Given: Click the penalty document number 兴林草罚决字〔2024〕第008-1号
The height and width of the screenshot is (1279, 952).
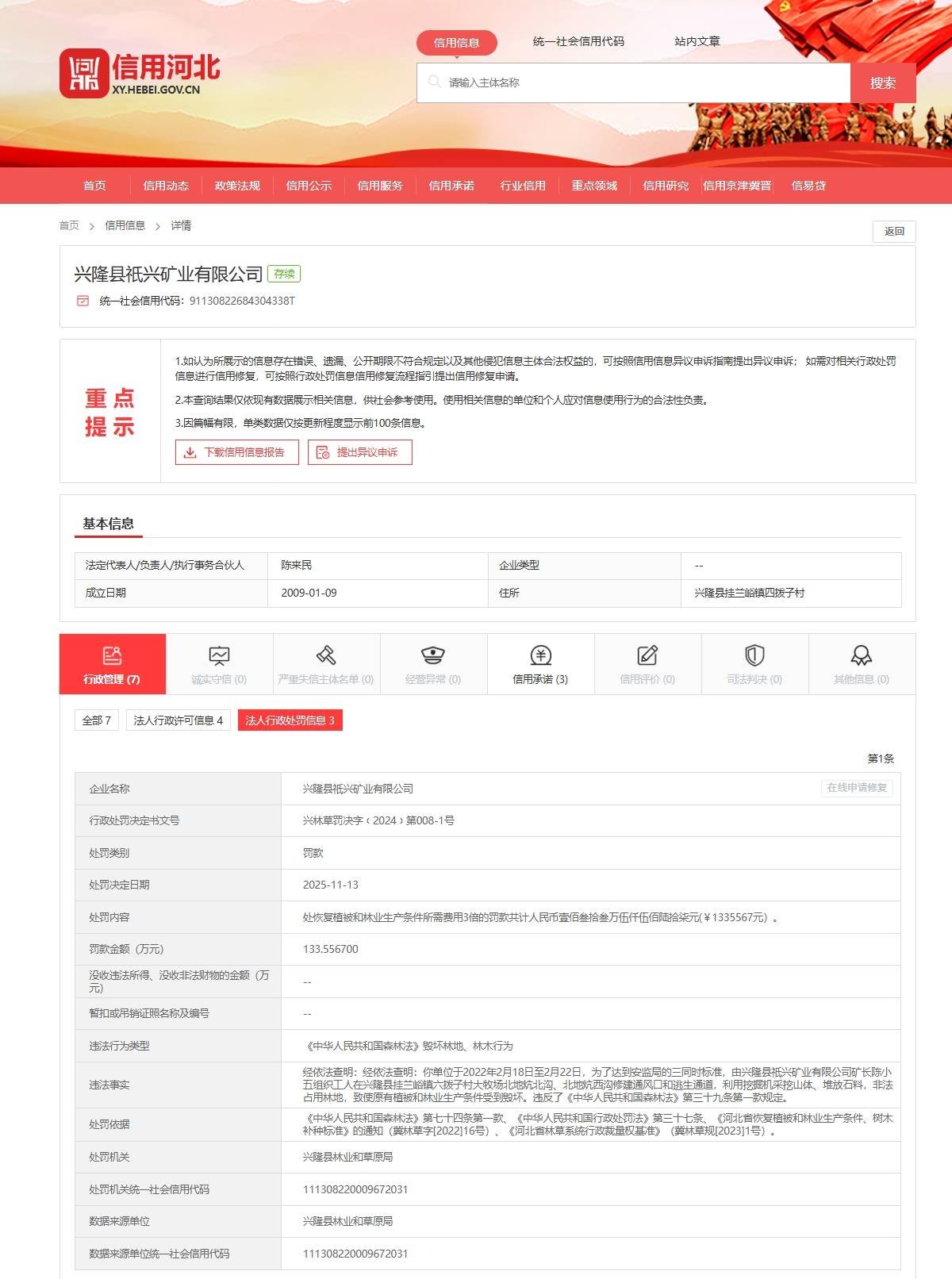Looking at the screenshot, I should (x=378, y=820).
